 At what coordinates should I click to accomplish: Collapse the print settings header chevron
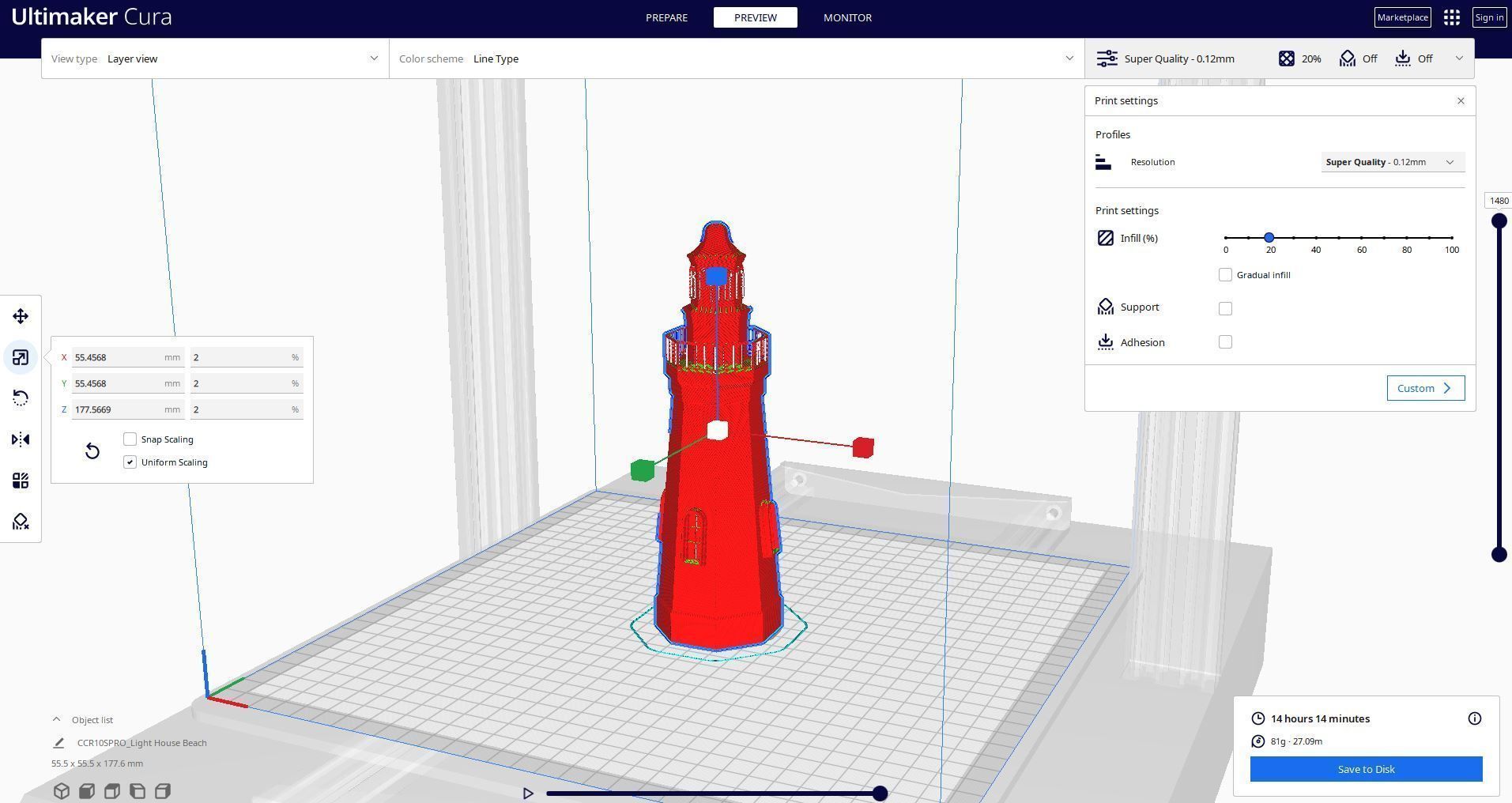click(1459, 58)
